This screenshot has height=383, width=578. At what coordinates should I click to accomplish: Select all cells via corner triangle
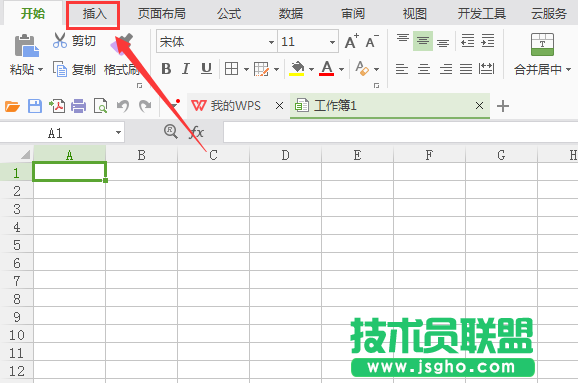24,154
